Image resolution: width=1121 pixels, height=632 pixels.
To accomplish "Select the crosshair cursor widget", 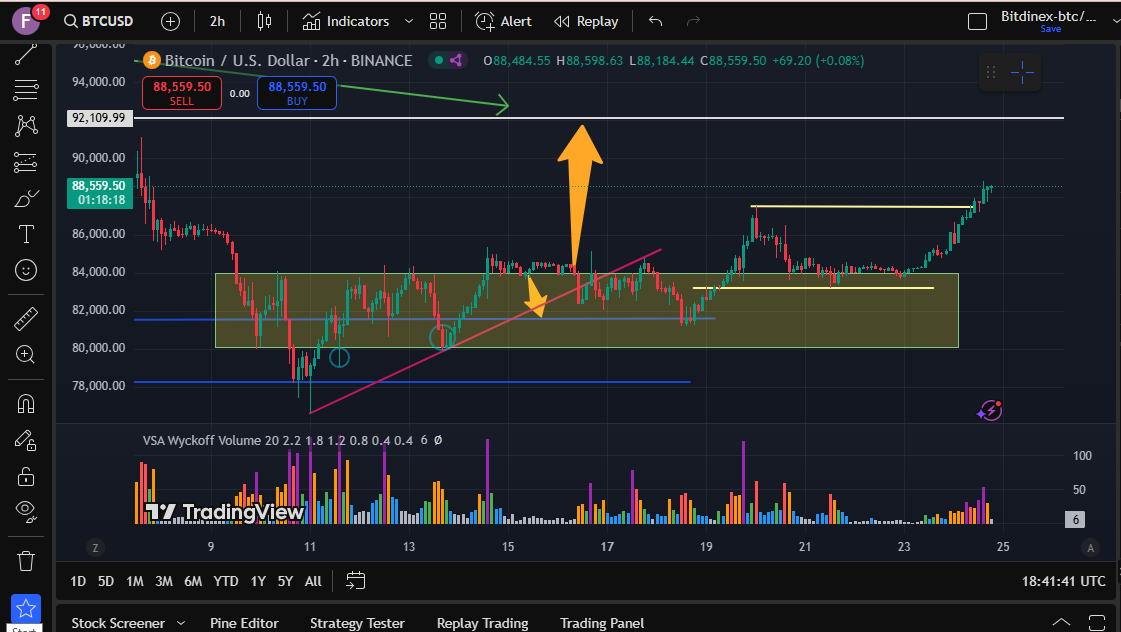I will (1022, 72).
